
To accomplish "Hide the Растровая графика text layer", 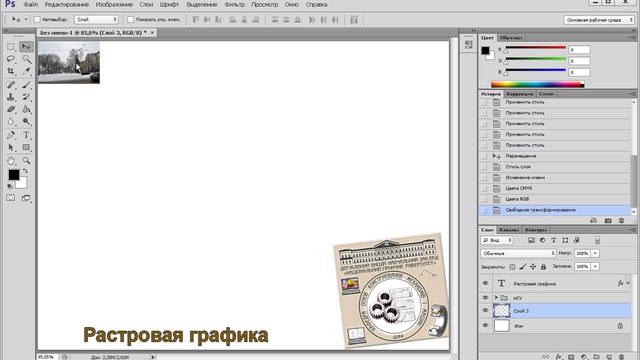I will pos(485,283).
